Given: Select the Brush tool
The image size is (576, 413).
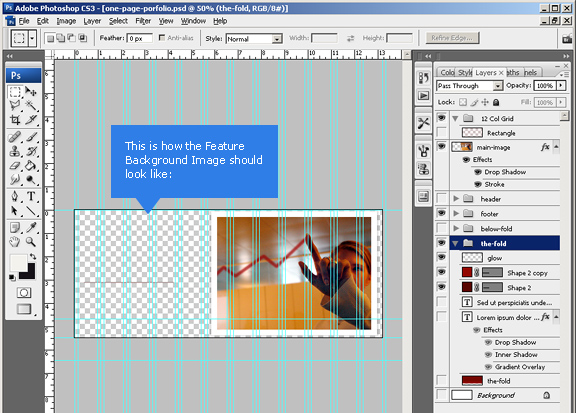Looking at the screenshot, I should coord(31,137).
